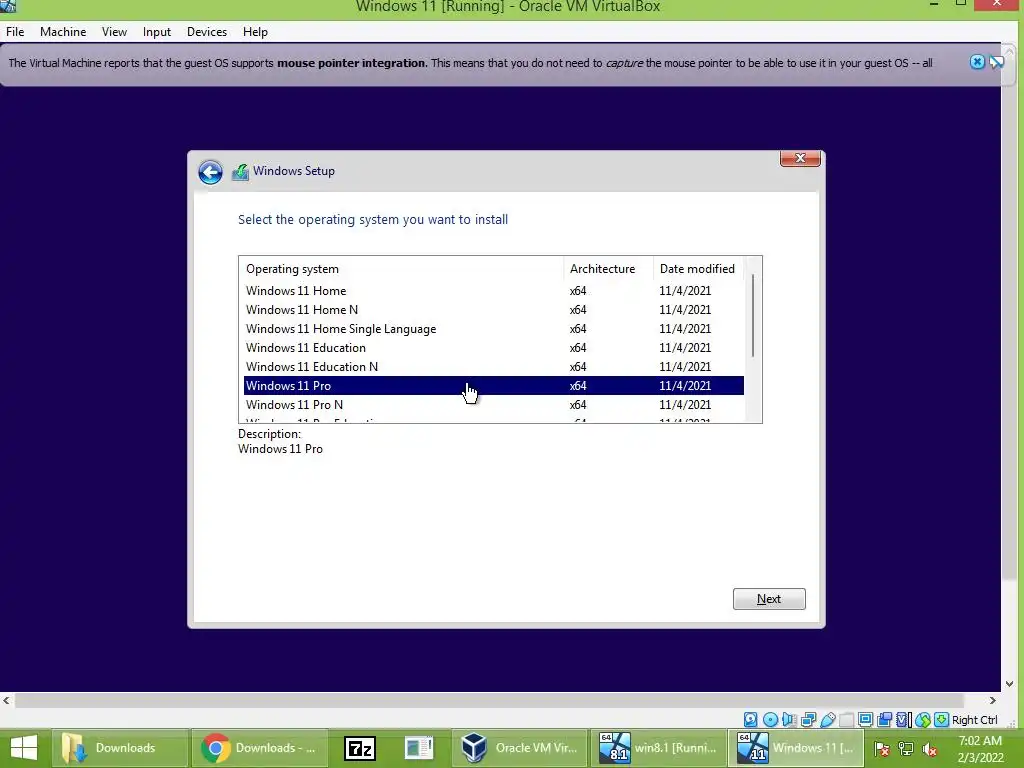The width and height of the screenshot is (1024, 768).
Task: Click the shared folders status icon
Action: (846, 719)
